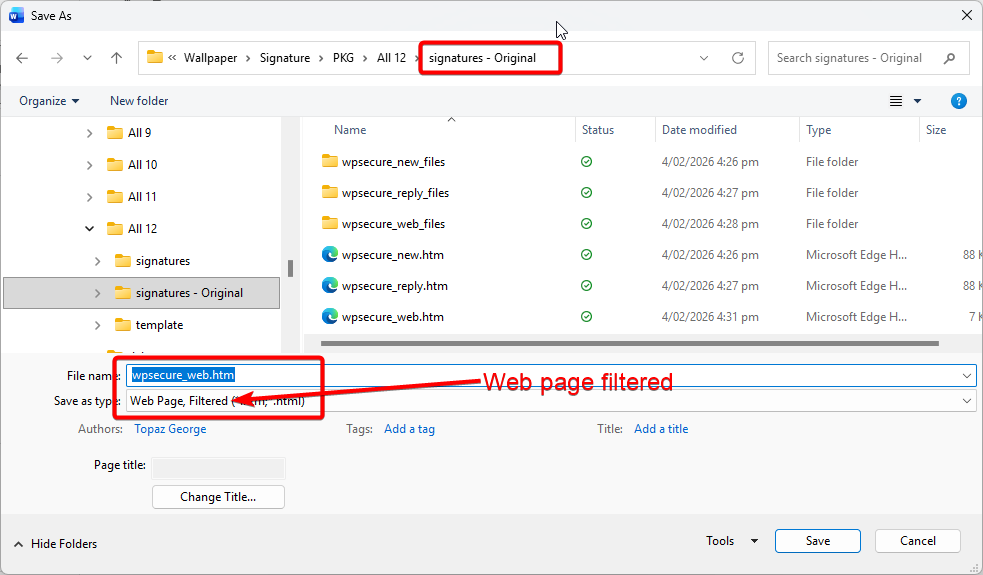Collapse the All 12 tree folder
The height and width of the screenshot is (575, 983).
(90, 229)
